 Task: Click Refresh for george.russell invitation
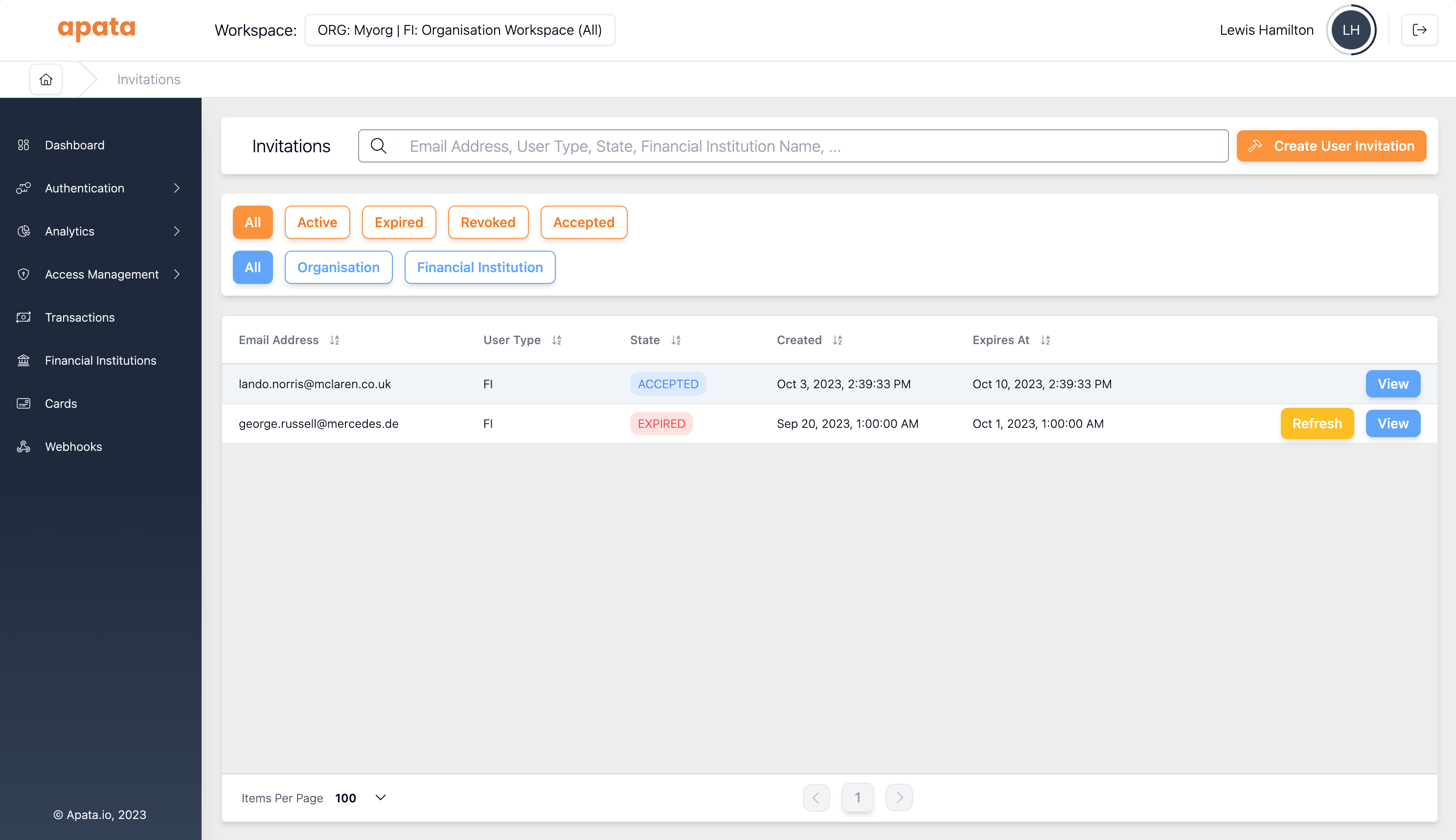(1317, 423)
